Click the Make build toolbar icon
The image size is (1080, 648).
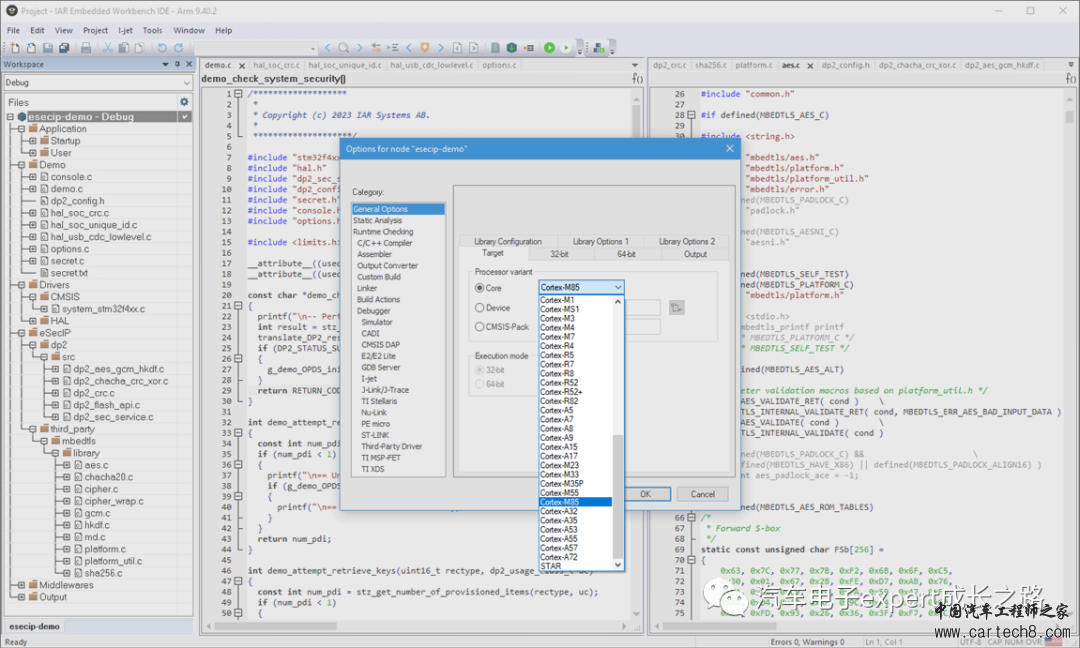point(512,48)
